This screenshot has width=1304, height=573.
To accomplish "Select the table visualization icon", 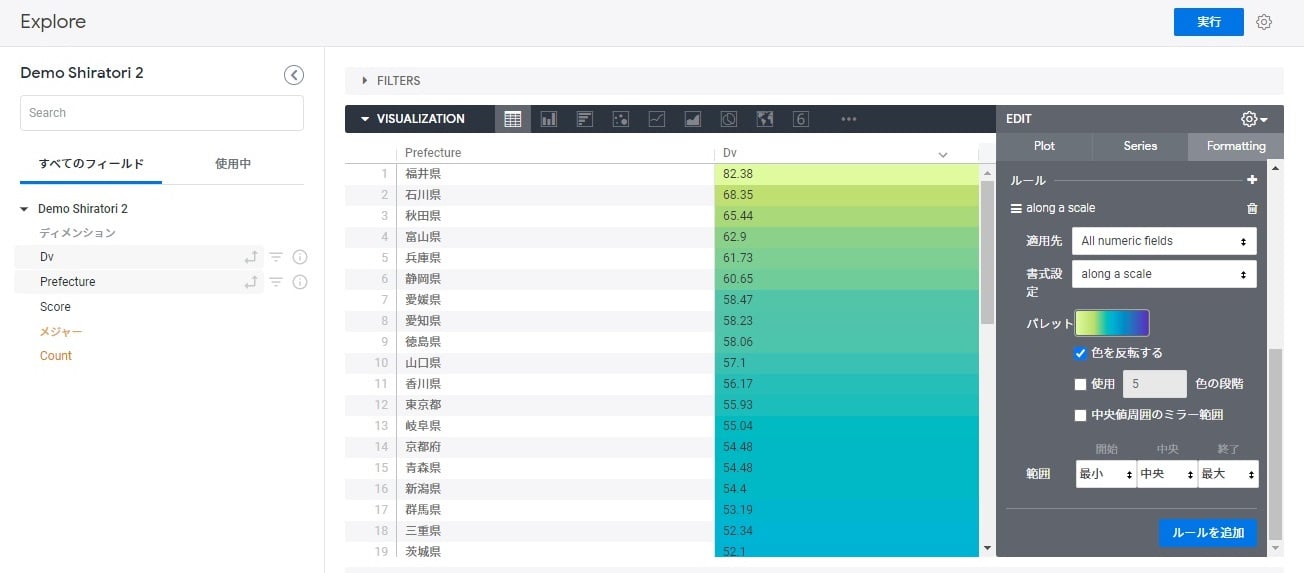I will pos(513,119).
